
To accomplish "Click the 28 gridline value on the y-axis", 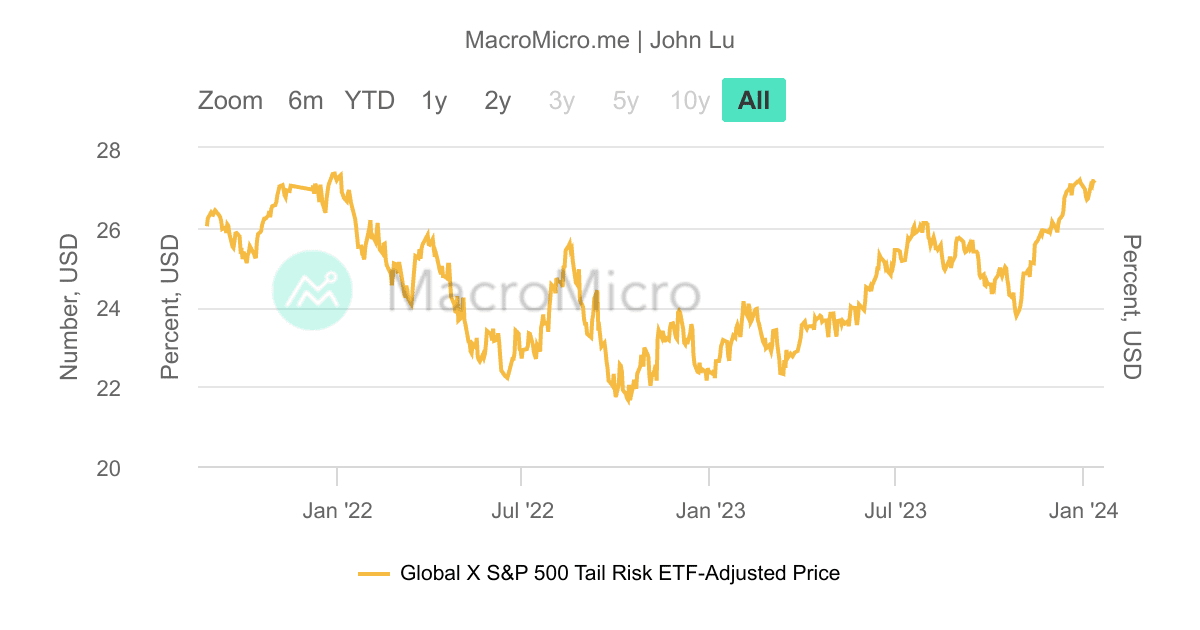I will pos(110,151).
